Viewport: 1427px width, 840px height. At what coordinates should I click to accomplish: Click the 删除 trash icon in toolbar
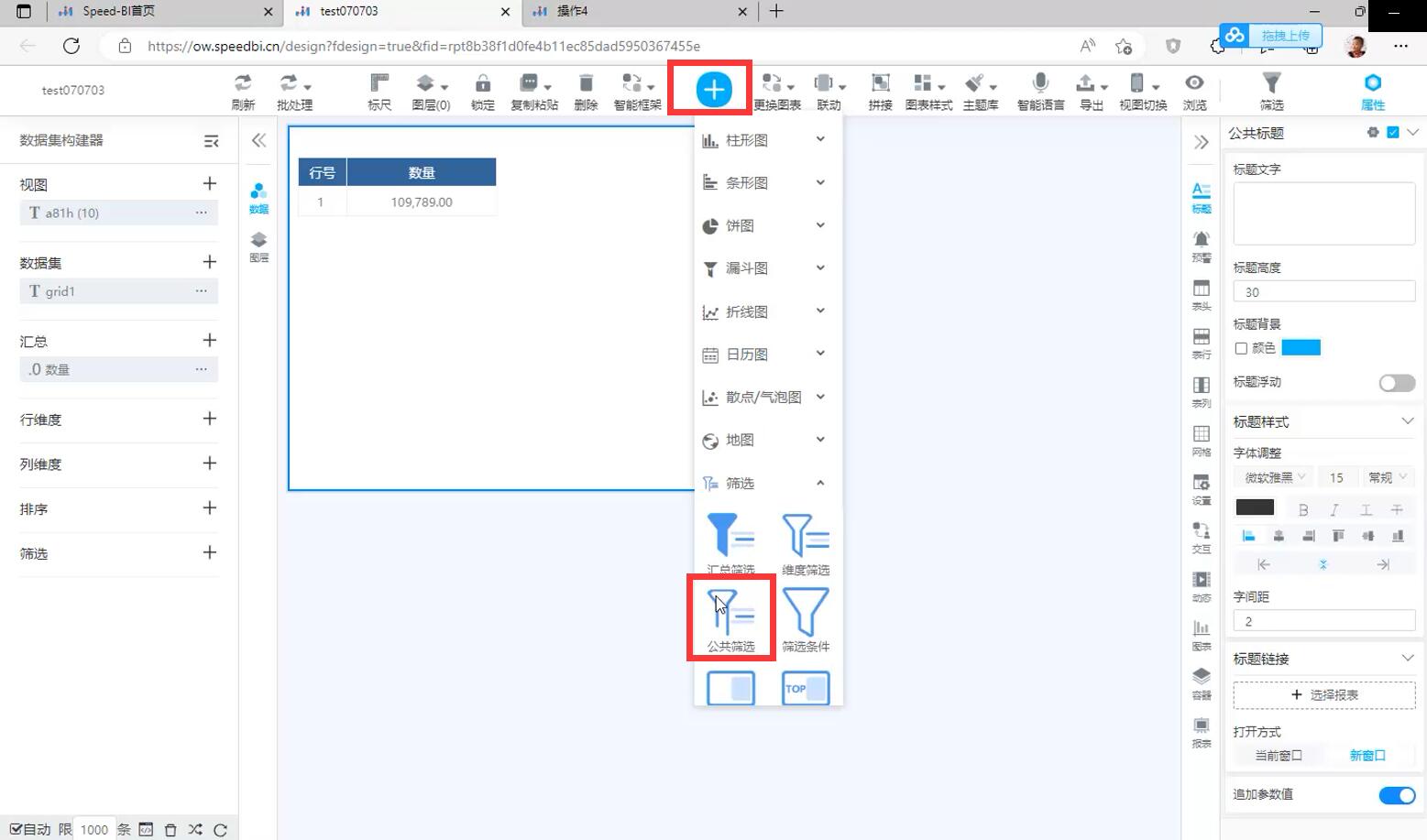(x=586, y=91)
